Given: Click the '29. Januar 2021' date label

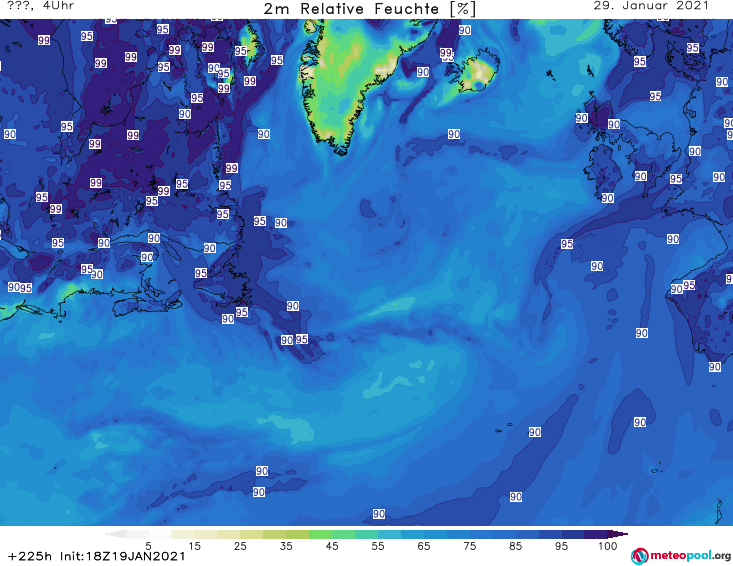Looking at the screenshot, I should tap(651, 6).
